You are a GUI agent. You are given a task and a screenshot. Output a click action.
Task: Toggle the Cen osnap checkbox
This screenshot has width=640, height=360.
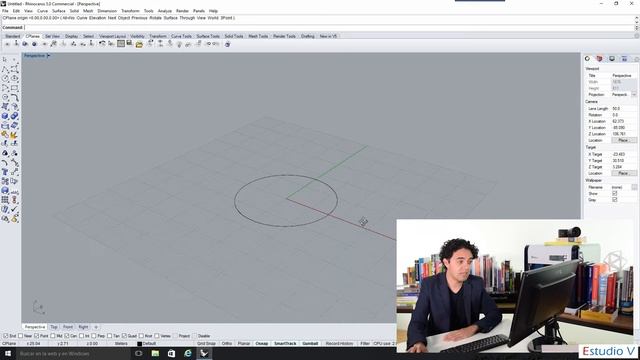(67, 336)
